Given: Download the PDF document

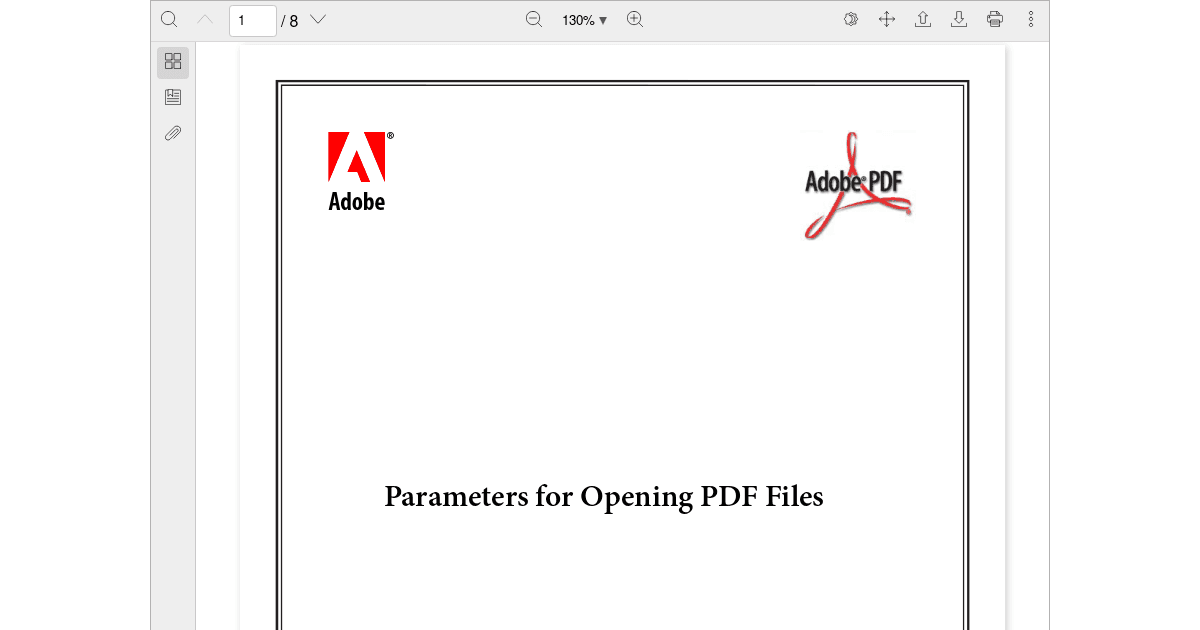Looking at the screenshot, I should [958, 19].
